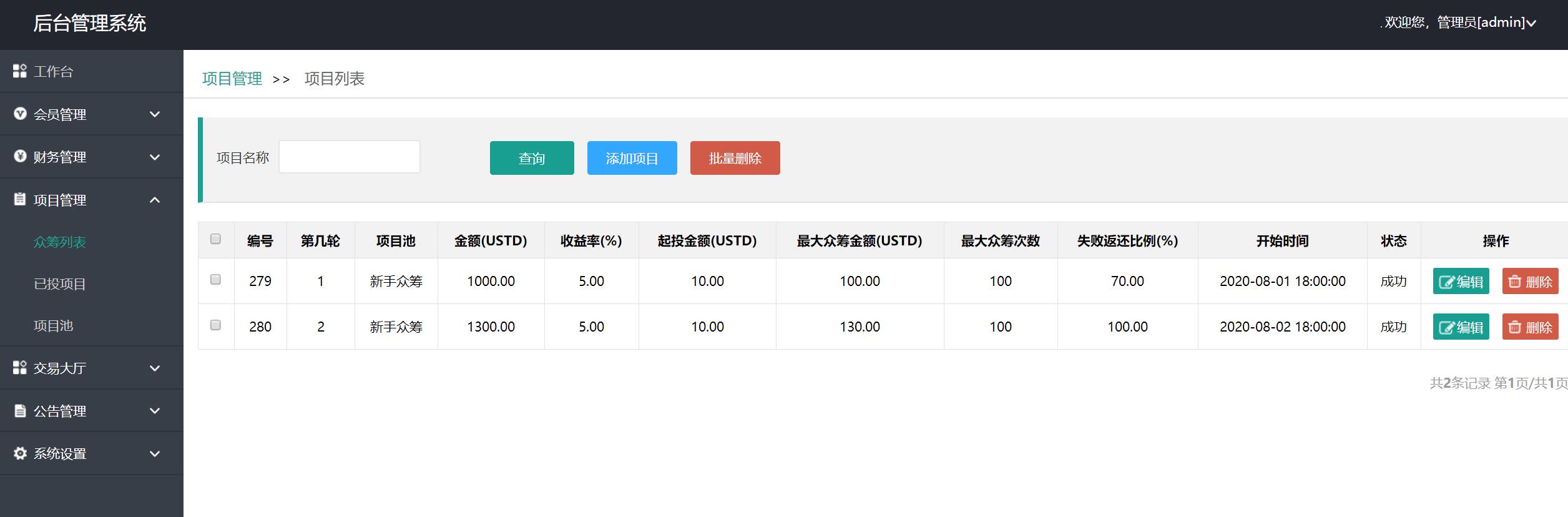Open the 工作台 menu item
Screen dimensions: 1568x517
tap(92, 71)
